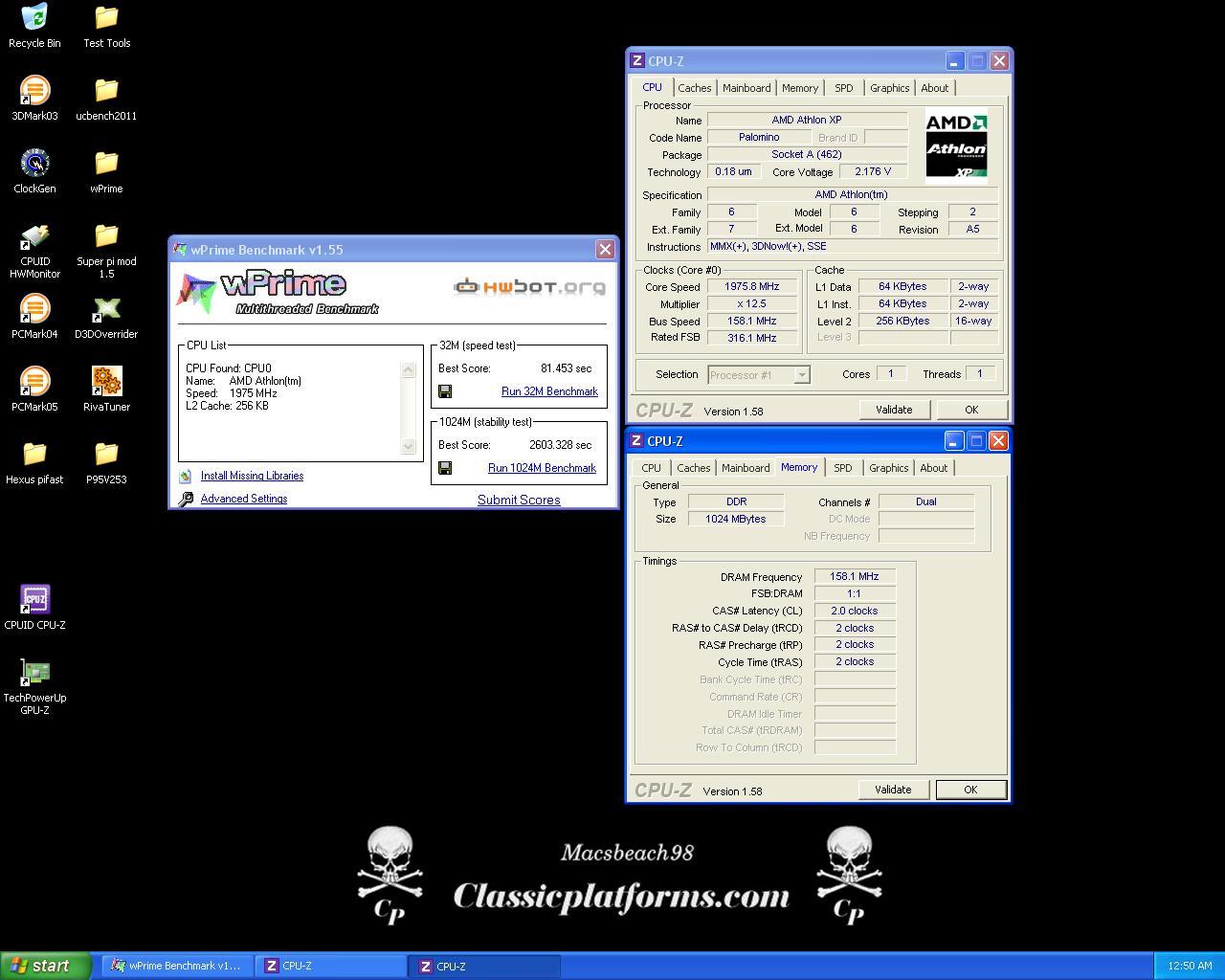Click the Core Voltage value 2.176 V
The width and height of the screenshot is (1225, 980).
(873, 171)
